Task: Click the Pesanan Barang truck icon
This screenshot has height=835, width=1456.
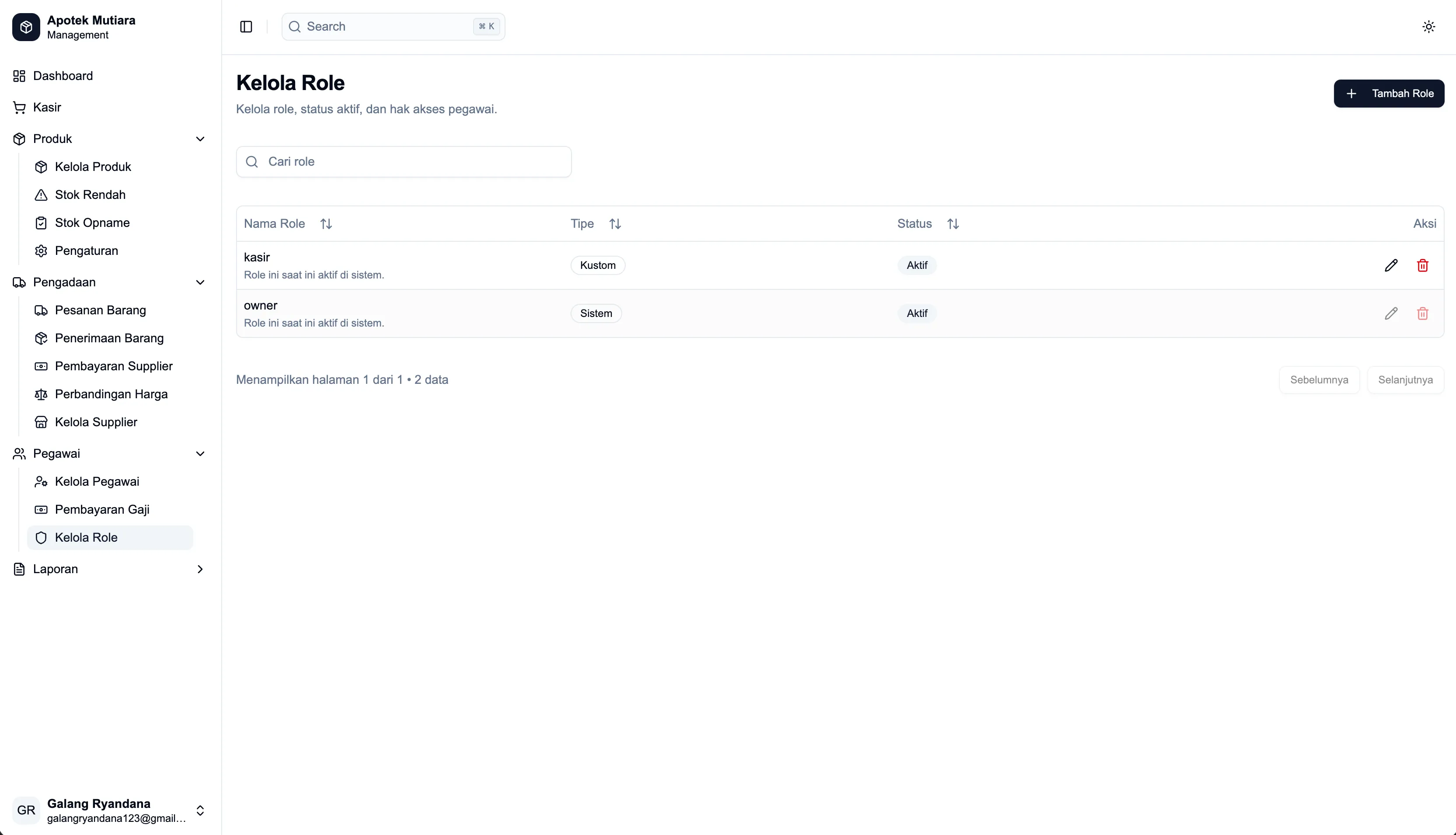Action: click(41, 310)
